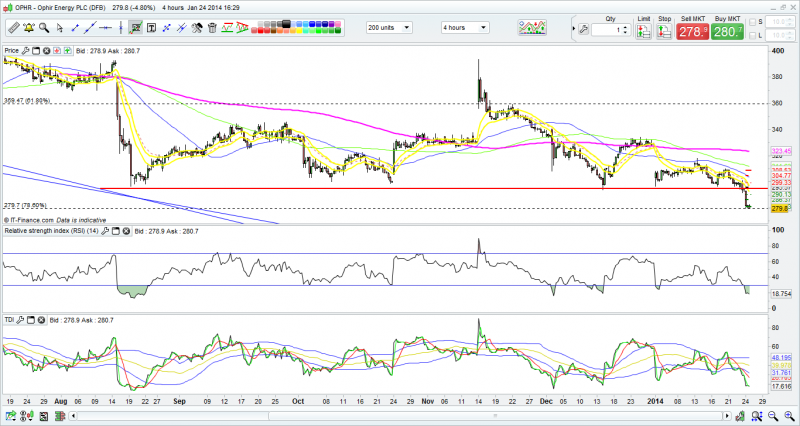Close the TDI indicator panel

(x=41, y=320)
